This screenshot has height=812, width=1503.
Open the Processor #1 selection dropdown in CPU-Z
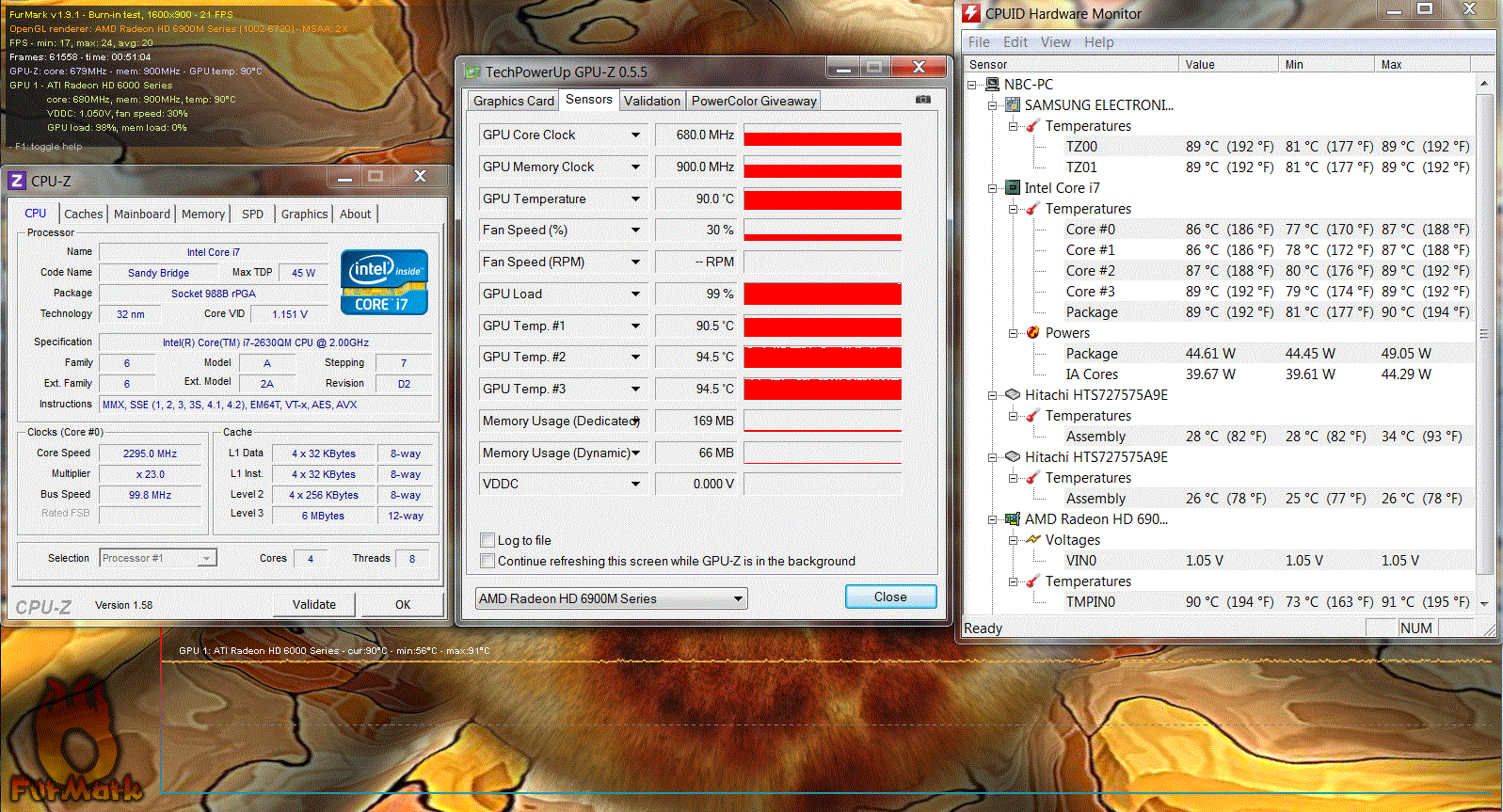pos(158,558)
